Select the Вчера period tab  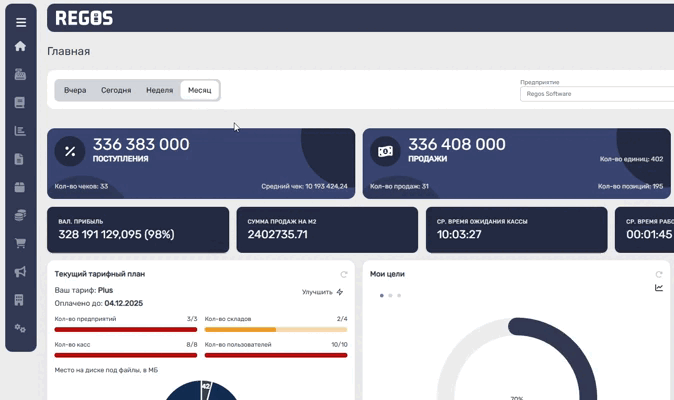pos(75,90)
